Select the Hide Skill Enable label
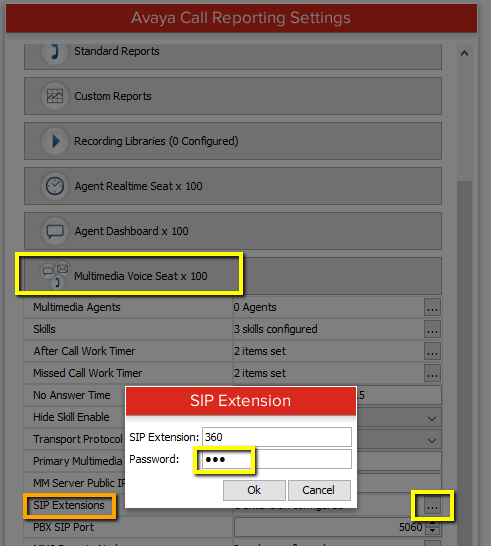 (71, 417)
